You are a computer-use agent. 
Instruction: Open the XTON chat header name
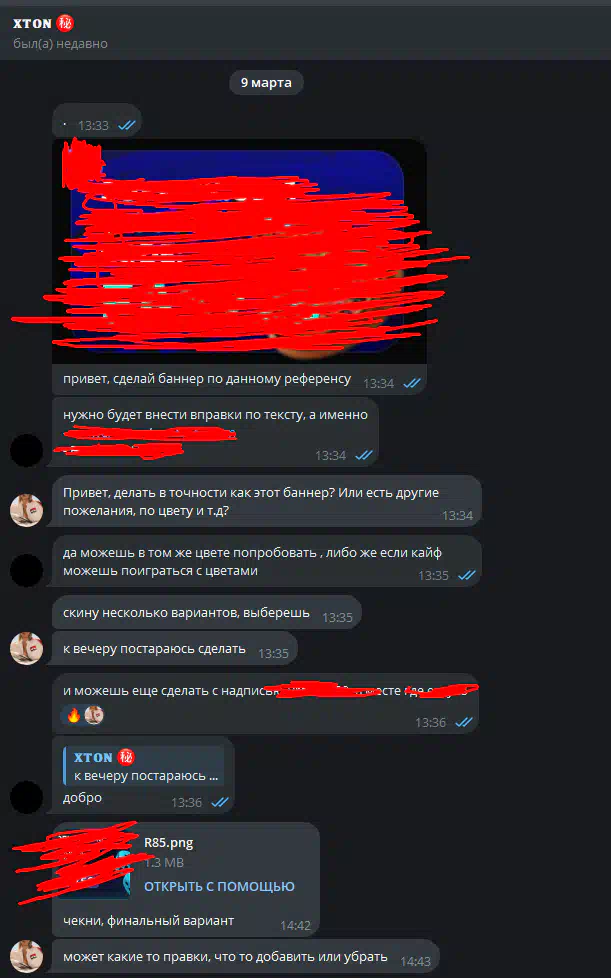[x=32, y=24]
